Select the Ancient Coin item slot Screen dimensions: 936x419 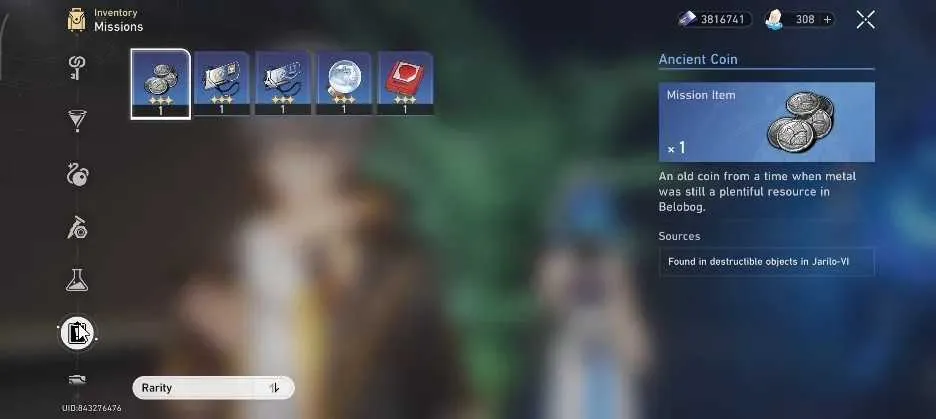(161, 84)
